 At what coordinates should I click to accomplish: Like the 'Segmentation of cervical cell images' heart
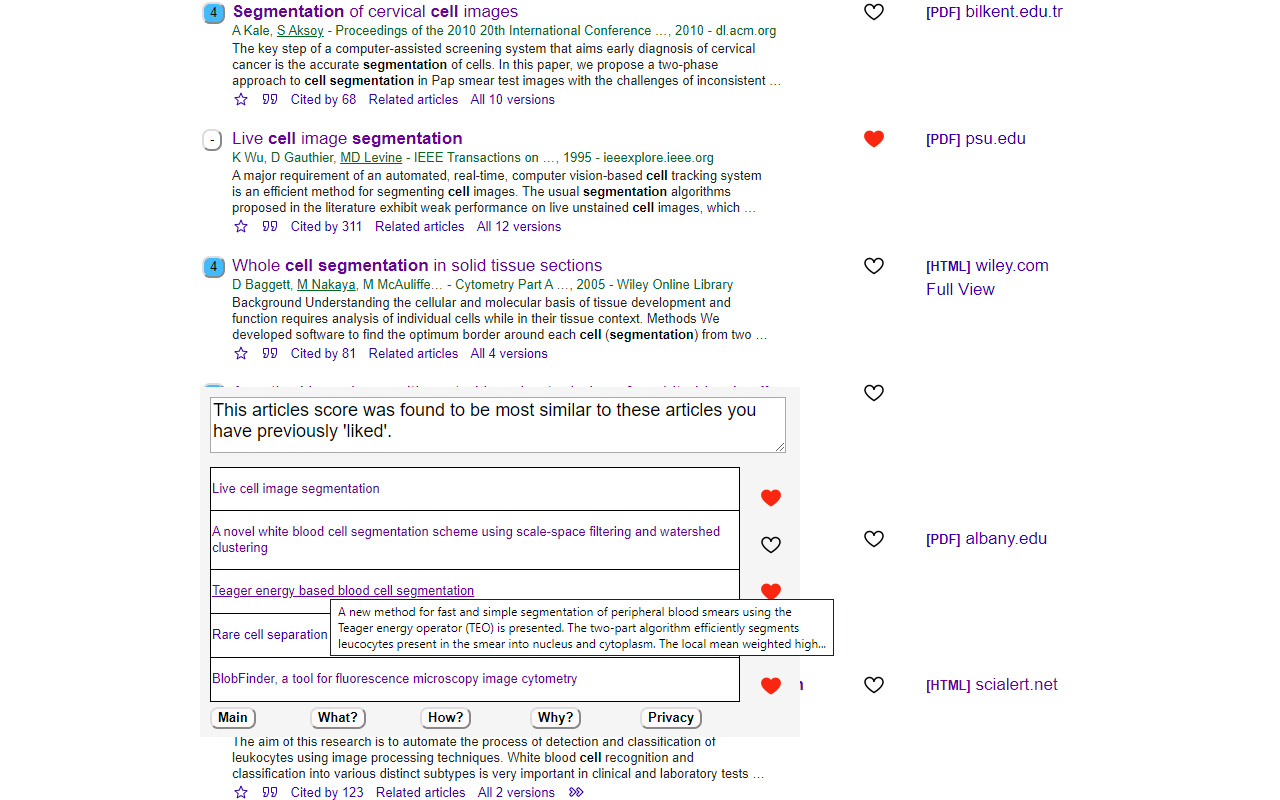pyautogui.click(x=874, y=12)
